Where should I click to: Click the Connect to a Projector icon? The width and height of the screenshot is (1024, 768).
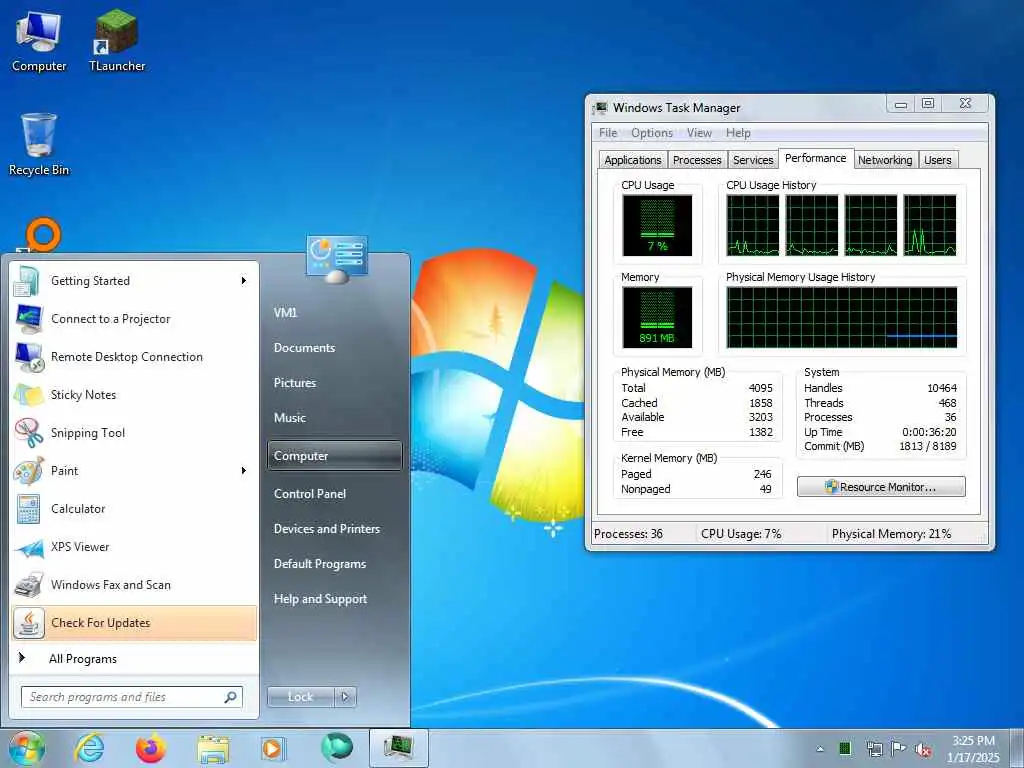29,319
